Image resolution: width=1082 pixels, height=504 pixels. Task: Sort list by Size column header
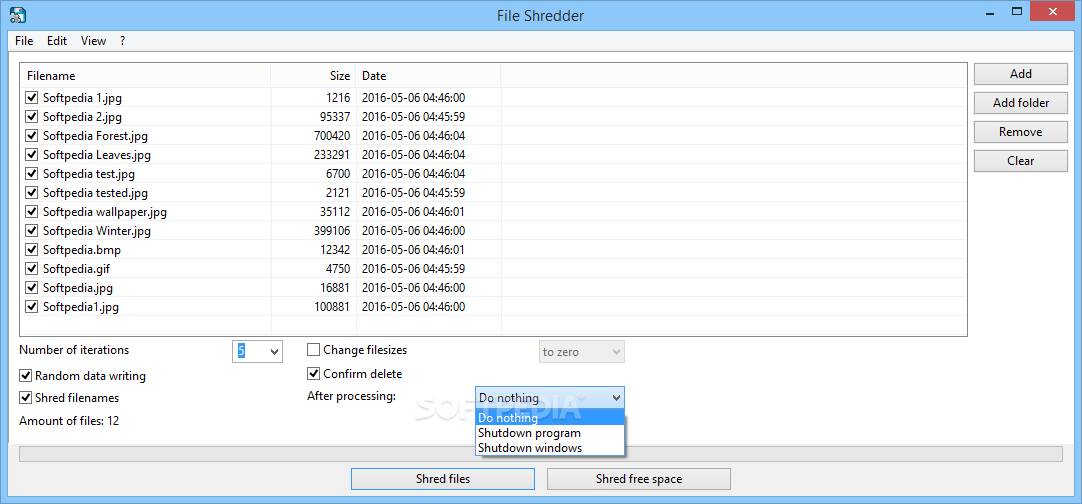(x=313, y=76)
